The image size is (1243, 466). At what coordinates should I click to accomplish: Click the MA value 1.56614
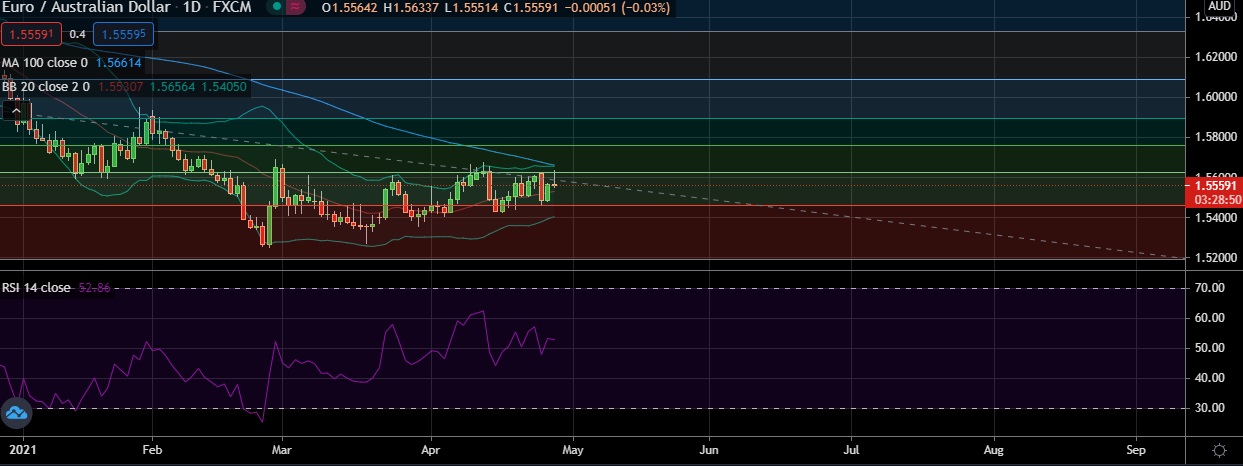[119, 62]
